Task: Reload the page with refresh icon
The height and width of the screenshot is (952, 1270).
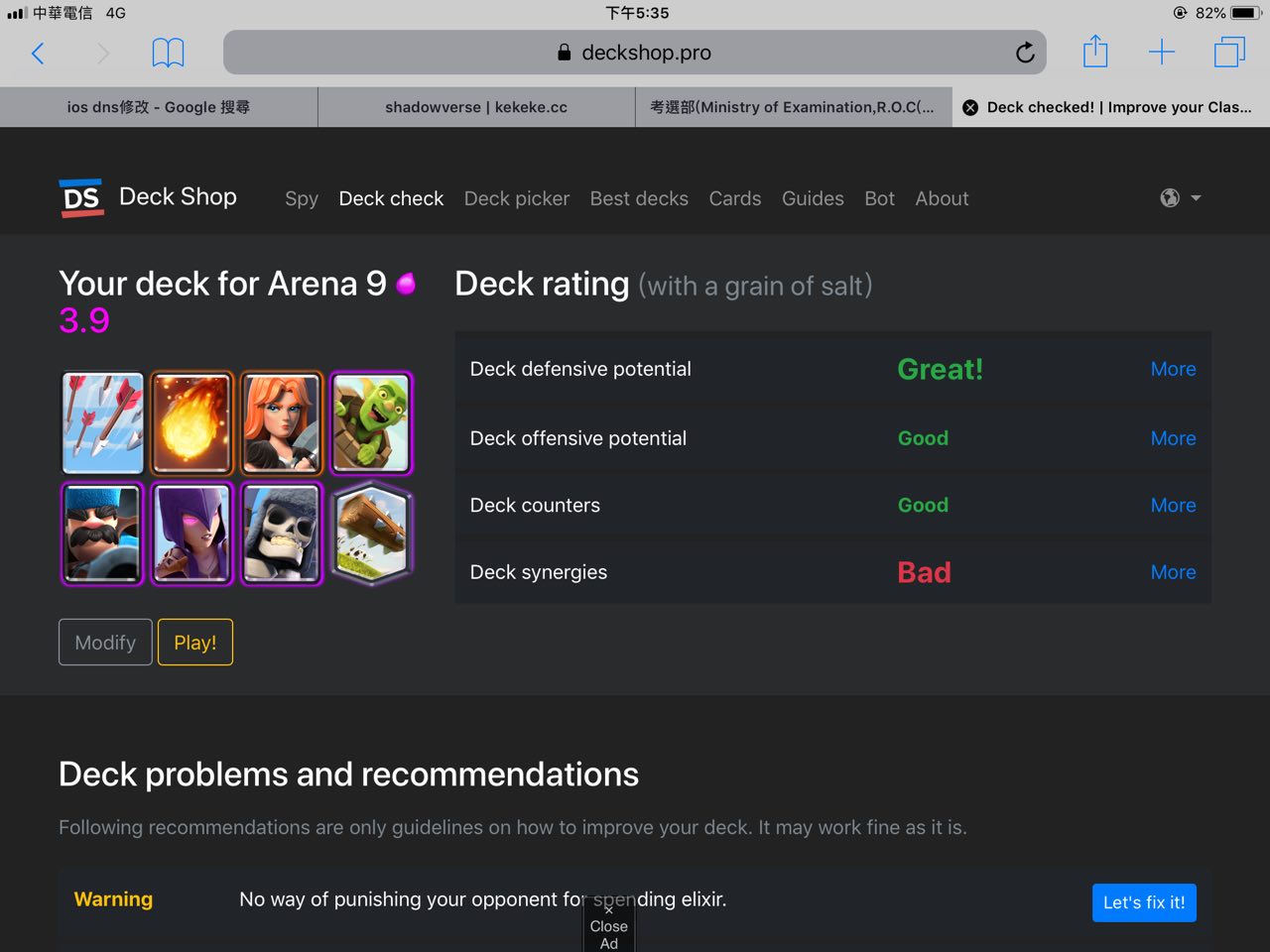Action: pos(1025,53)
